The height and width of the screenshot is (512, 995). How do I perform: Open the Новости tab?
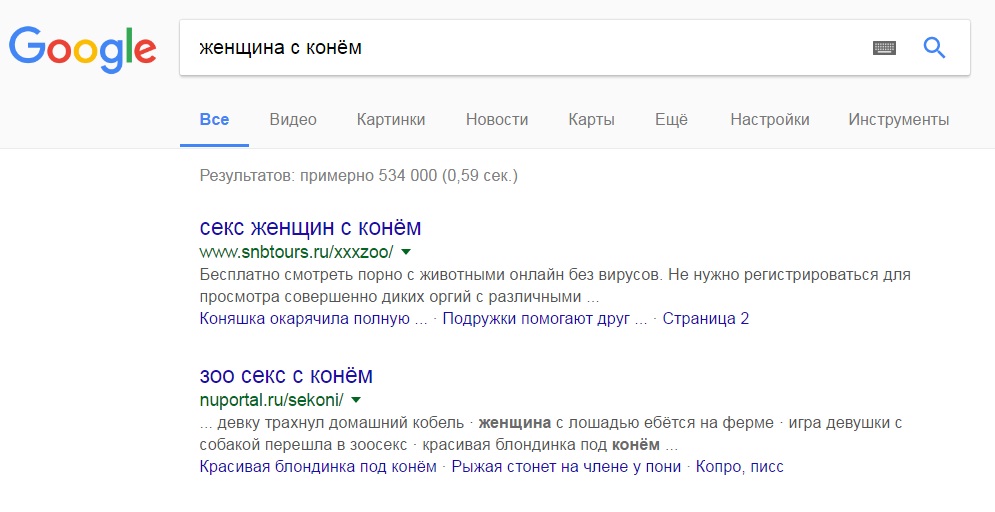[x=497, y=119]
